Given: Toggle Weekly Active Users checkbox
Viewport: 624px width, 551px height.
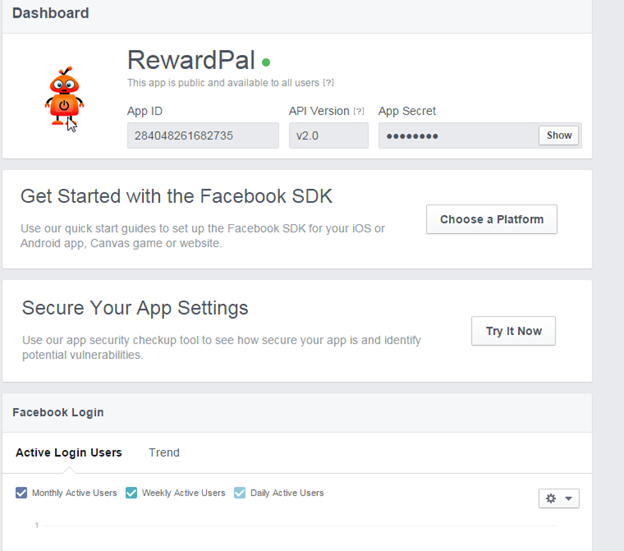Looking at the screenshot, I should pyautogui.click(x=131, y=493).
